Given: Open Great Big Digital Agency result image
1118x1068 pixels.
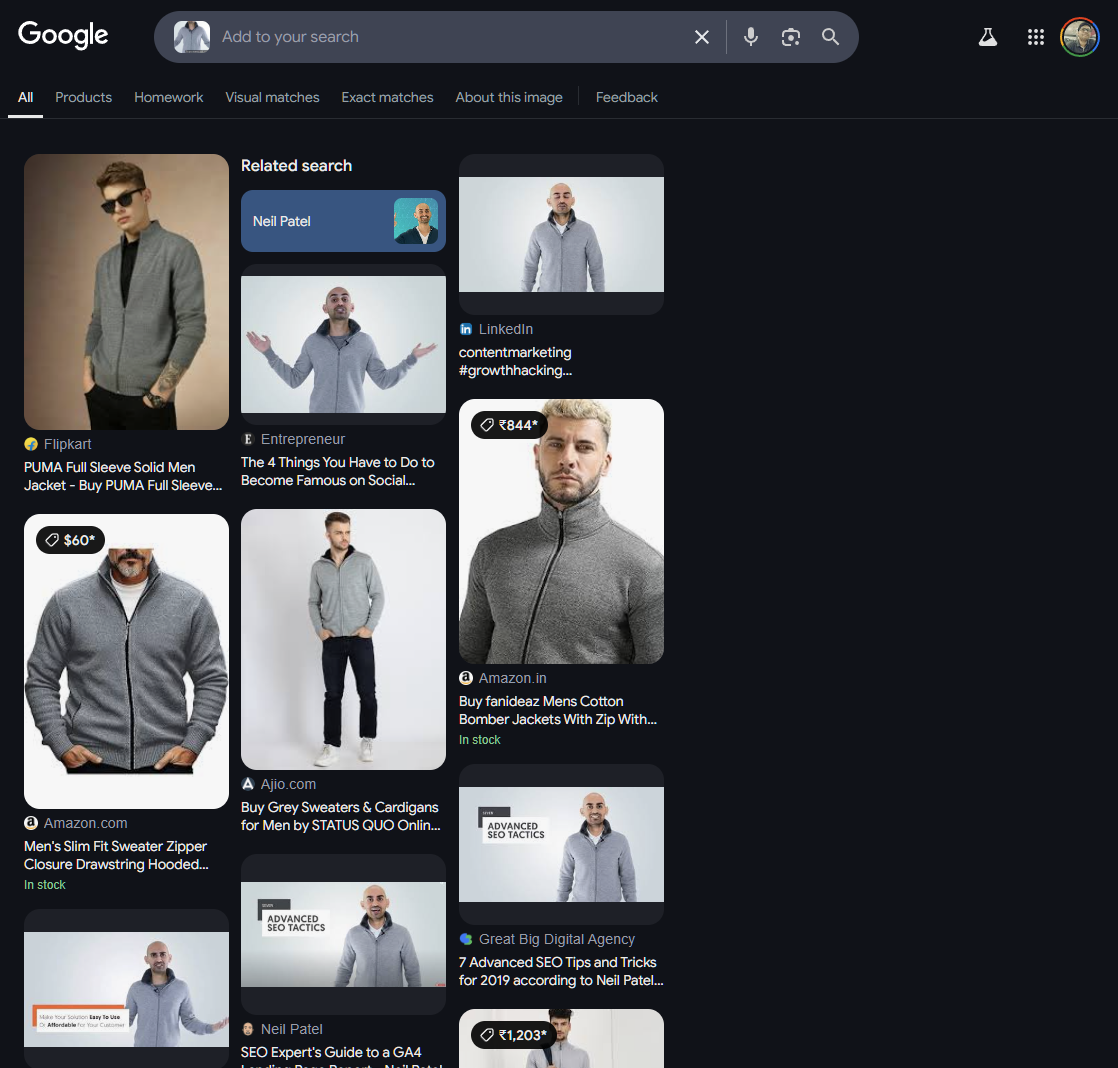Looking at the screenshot, I should (561, 844).
